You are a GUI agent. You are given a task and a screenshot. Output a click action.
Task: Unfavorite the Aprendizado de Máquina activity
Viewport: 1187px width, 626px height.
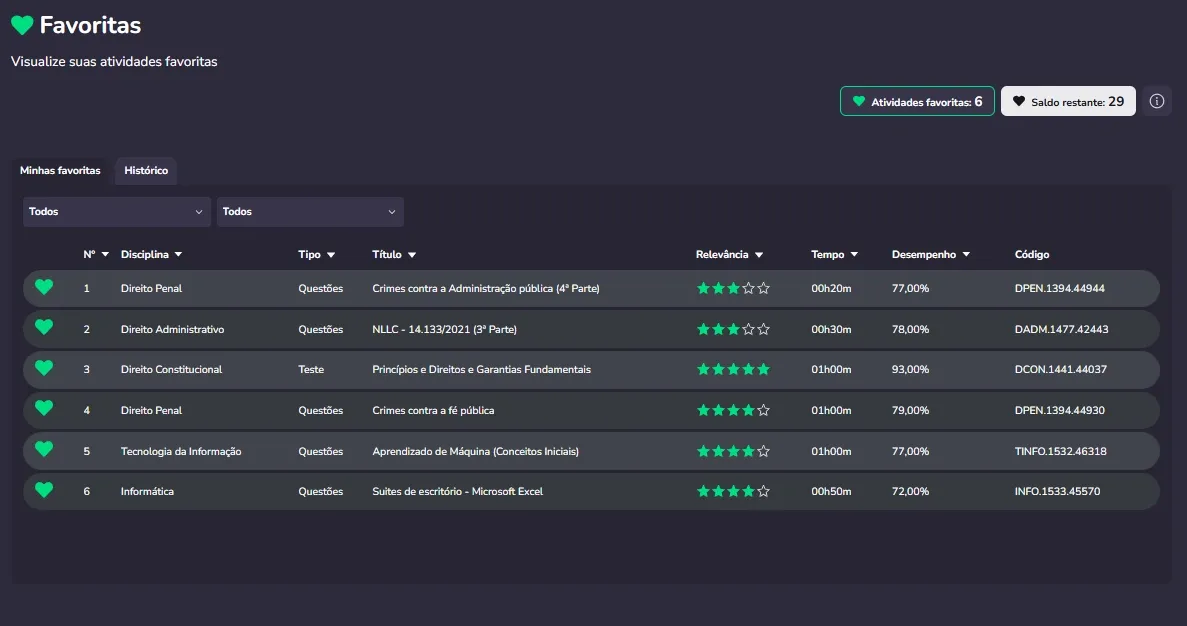point(44,450)
